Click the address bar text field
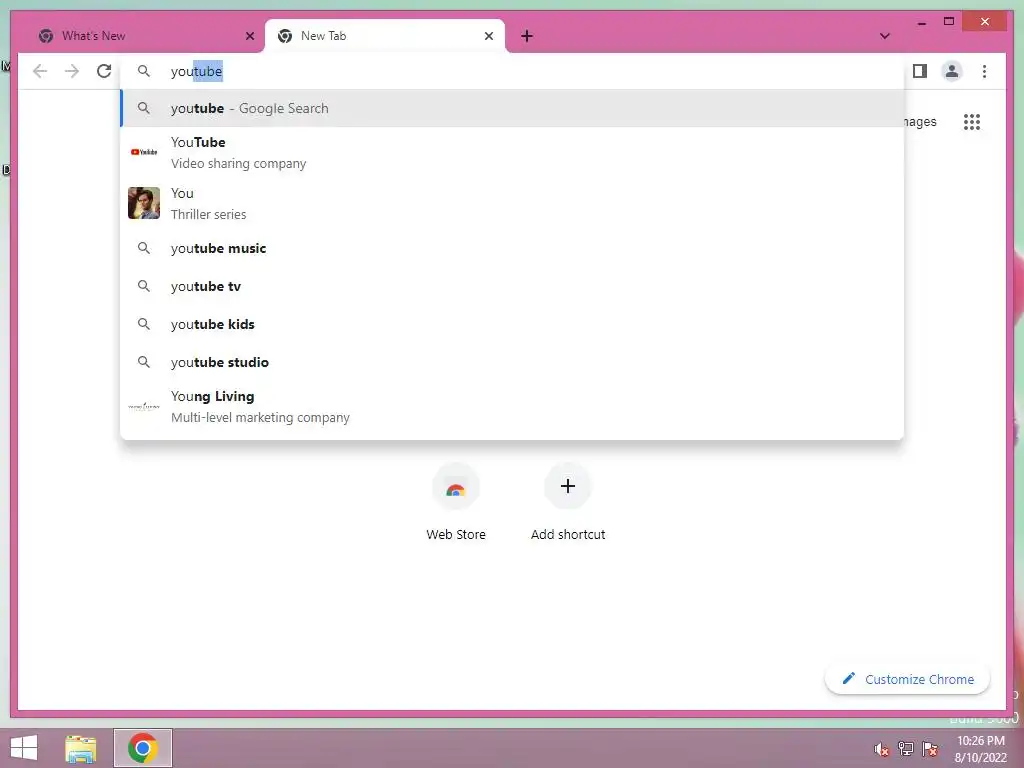 (x=512, y=71)
